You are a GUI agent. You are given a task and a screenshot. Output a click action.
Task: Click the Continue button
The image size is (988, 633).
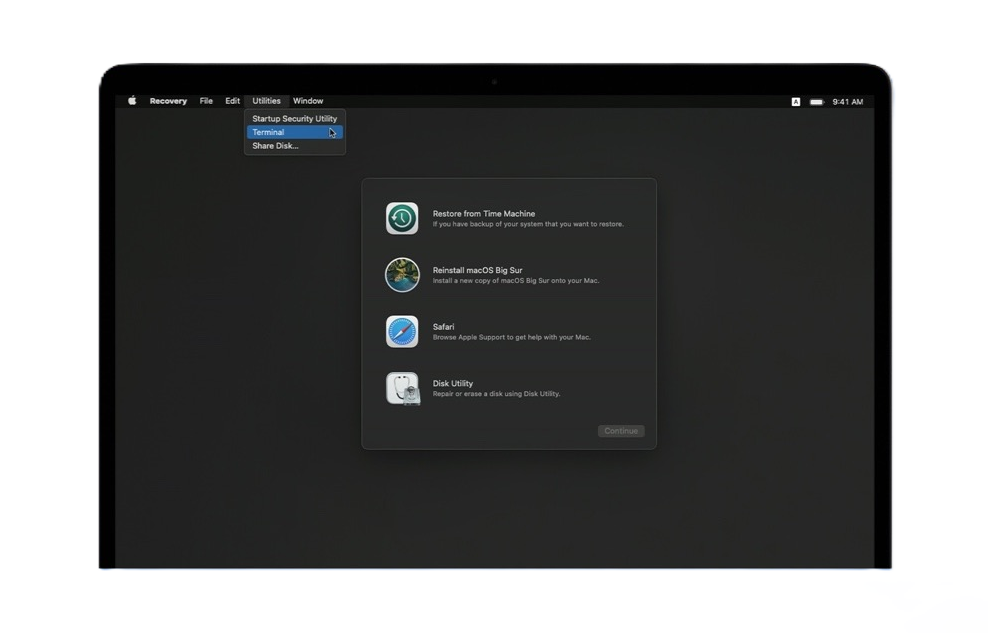(621, 431)
